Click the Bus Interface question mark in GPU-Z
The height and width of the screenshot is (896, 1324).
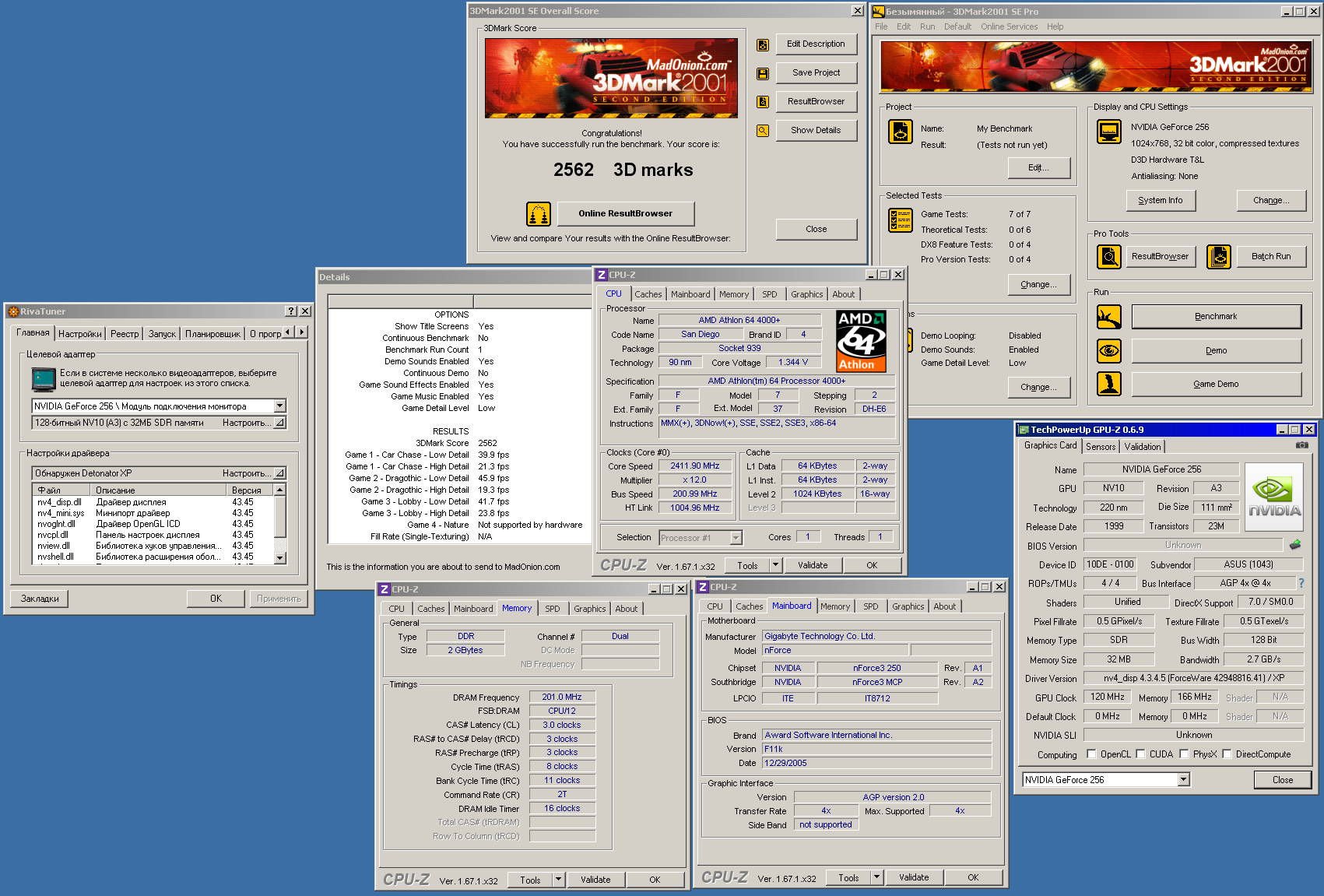tap(1301, 583)
